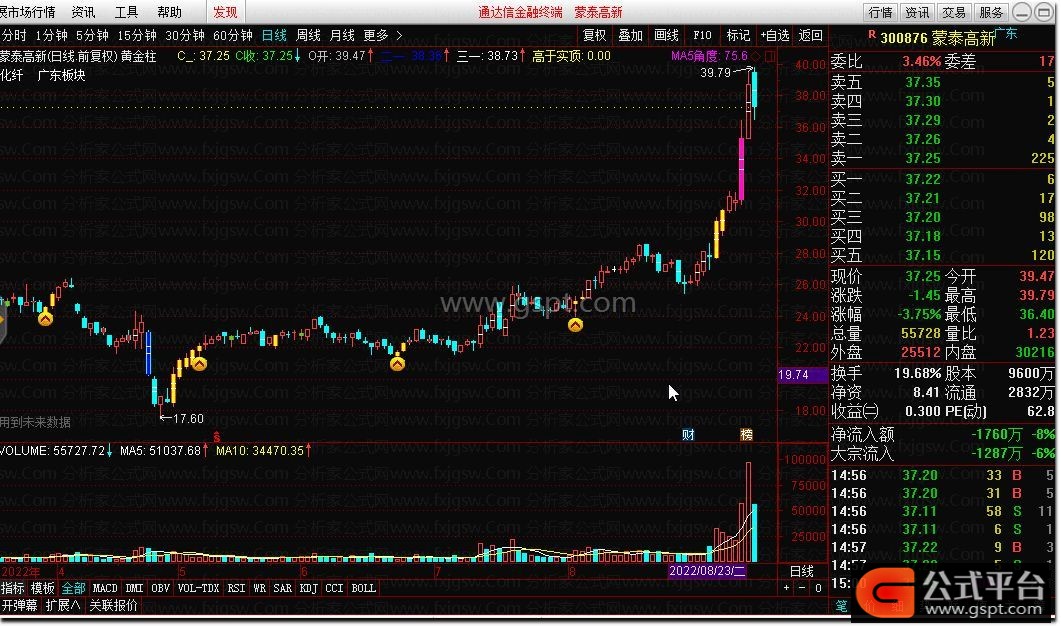Switch to 30分钟 chart period
Image resolution: width=1061 pixels, height=626 pixels.
pos(185,35)
